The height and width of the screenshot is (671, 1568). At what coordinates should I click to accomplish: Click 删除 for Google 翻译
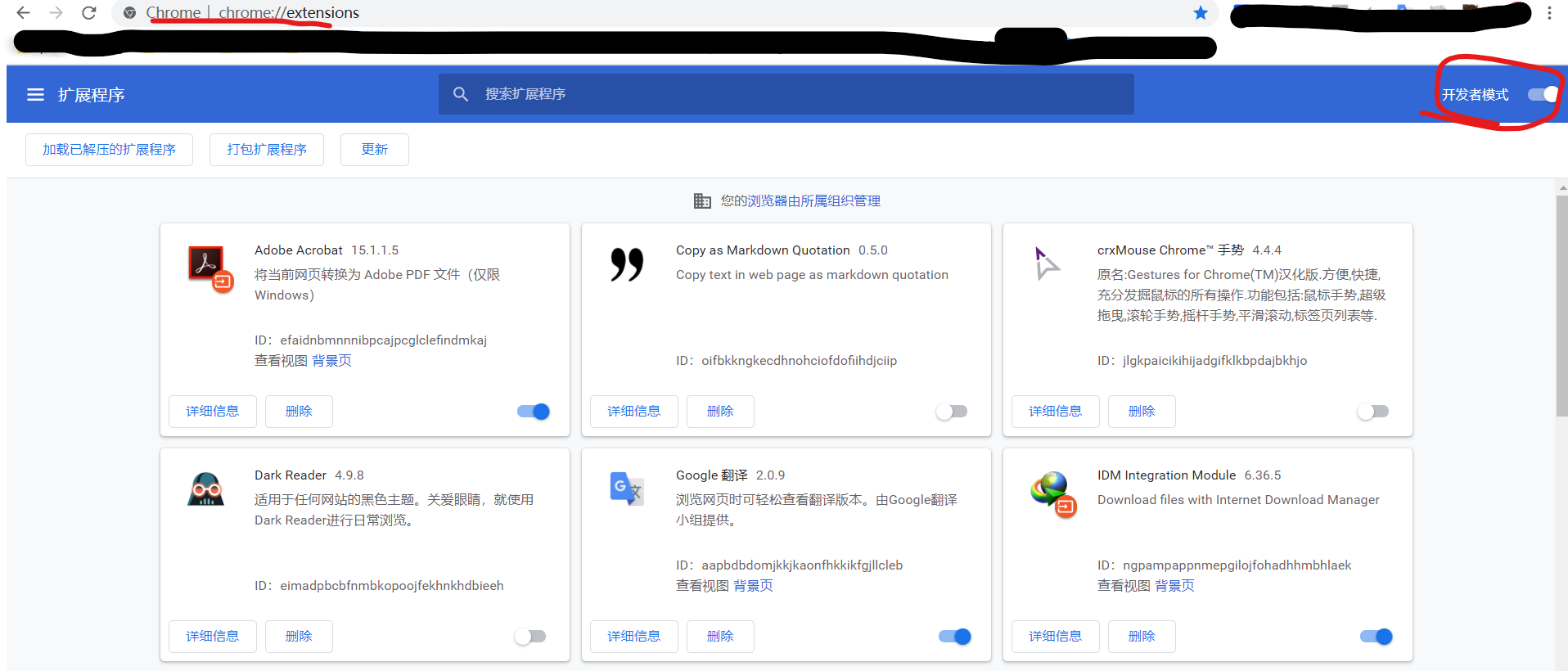[720, 637]
